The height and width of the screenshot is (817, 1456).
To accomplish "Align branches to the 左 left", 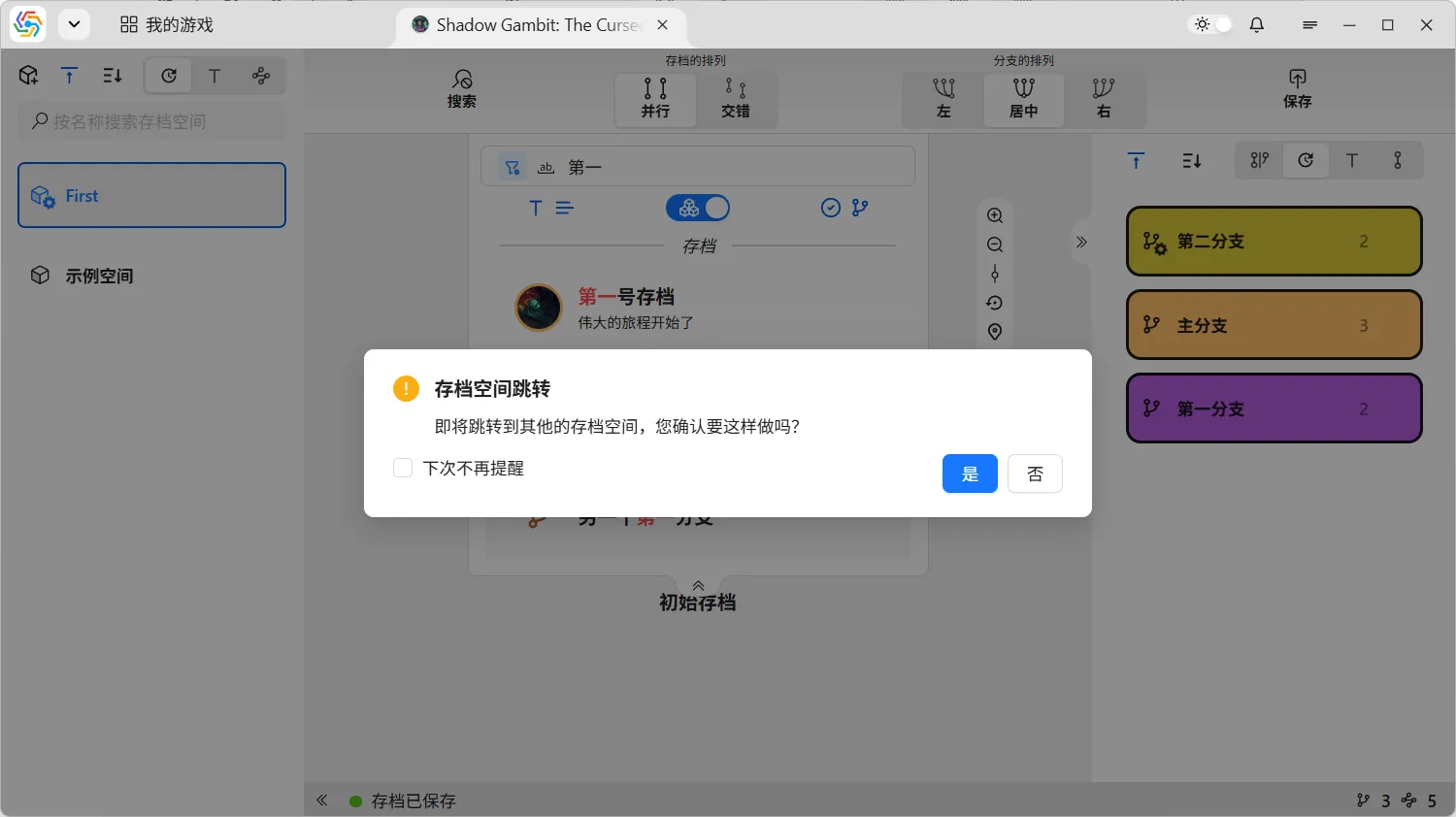I will (x=943, y=99).
